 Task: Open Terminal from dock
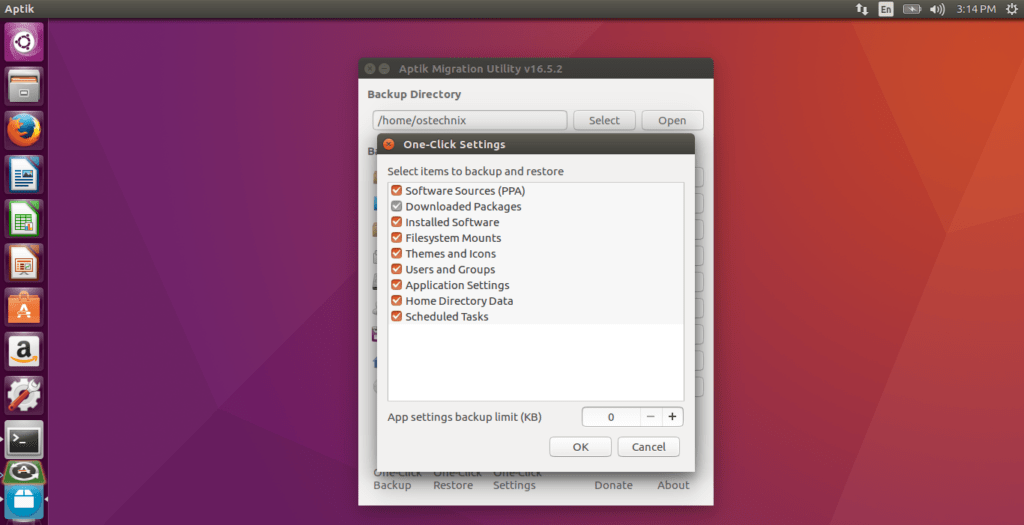coord(24,439)
